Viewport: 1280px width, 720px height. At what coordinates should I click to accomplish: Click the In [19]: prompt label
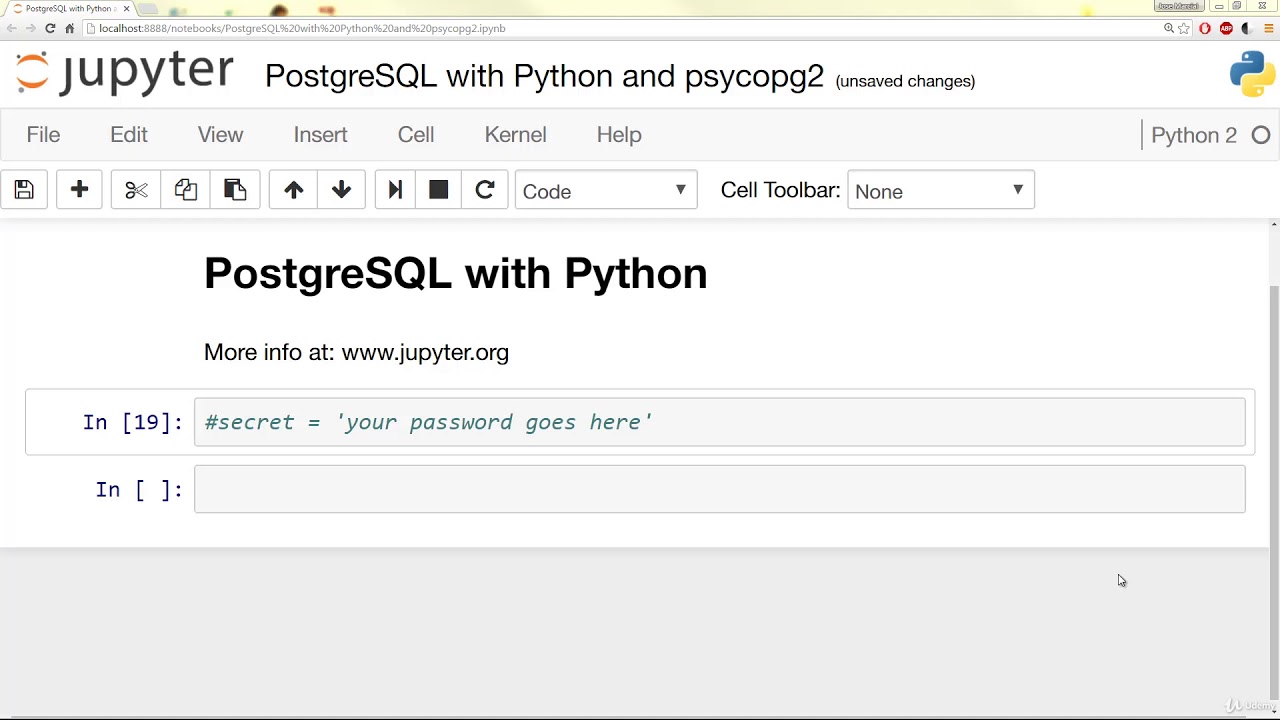133,422
